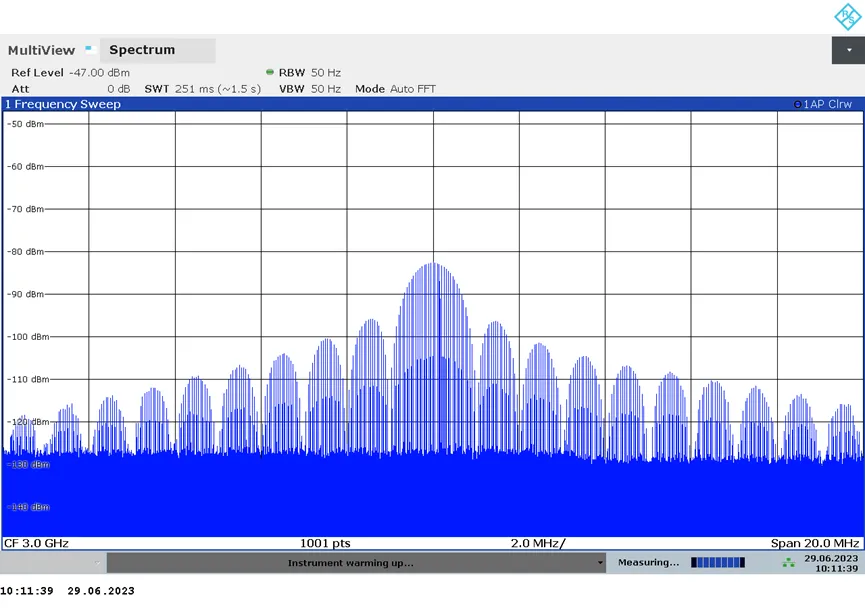Click the Att 0 dB setting

click(70, 89)
